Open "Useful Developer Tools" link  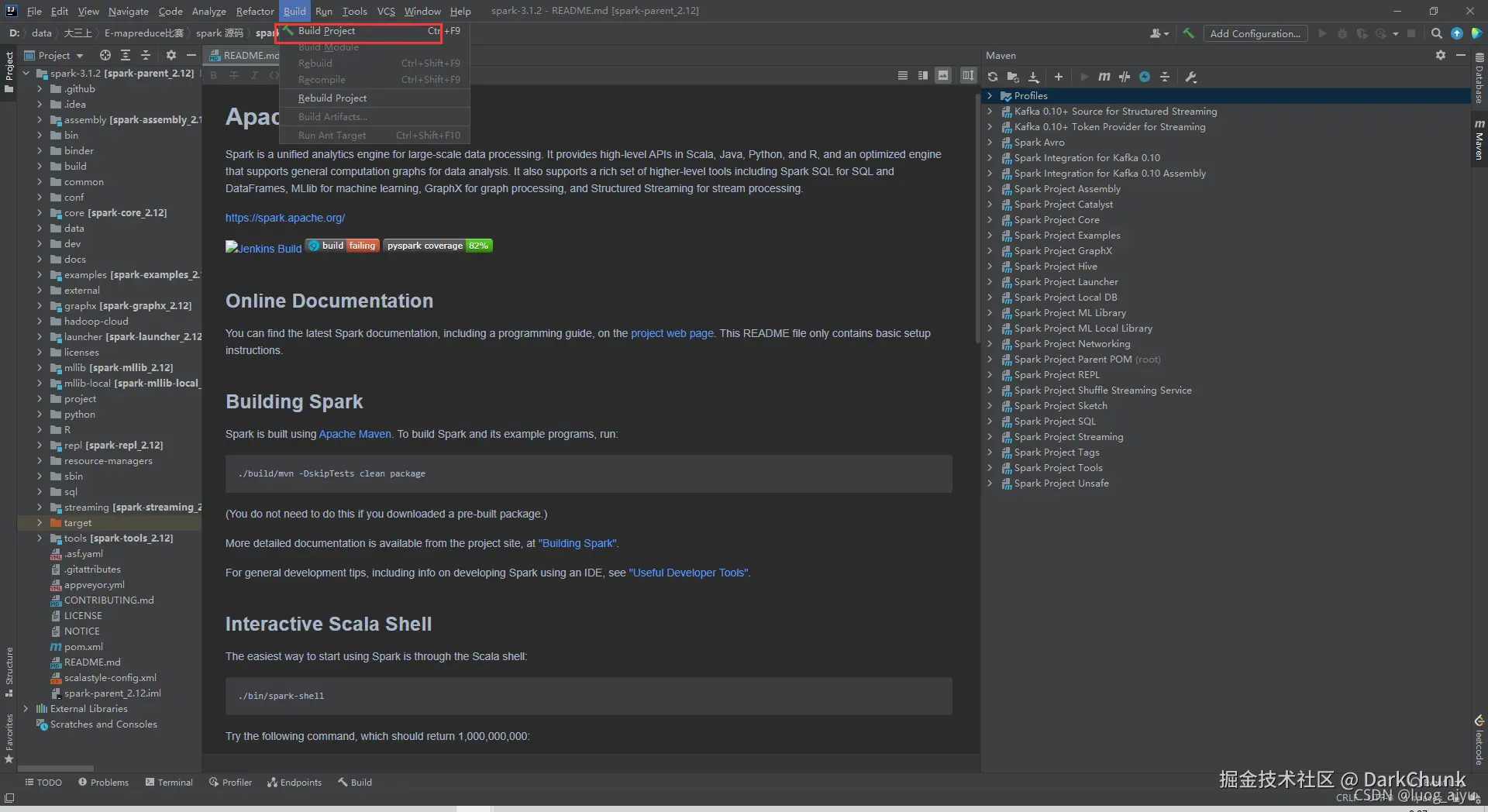(x=689, y=573)
